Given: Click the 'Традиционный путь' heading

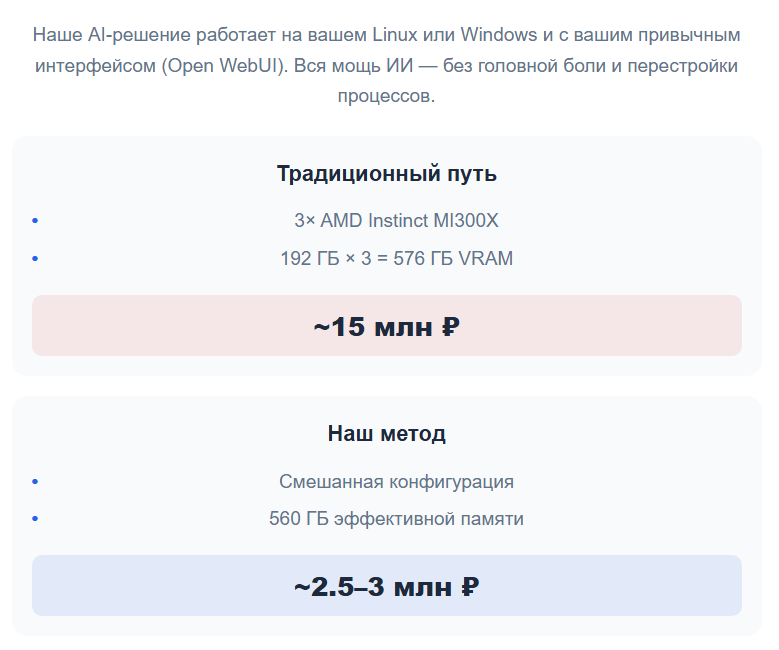Looking at the screenshot, I should [387, 174].
